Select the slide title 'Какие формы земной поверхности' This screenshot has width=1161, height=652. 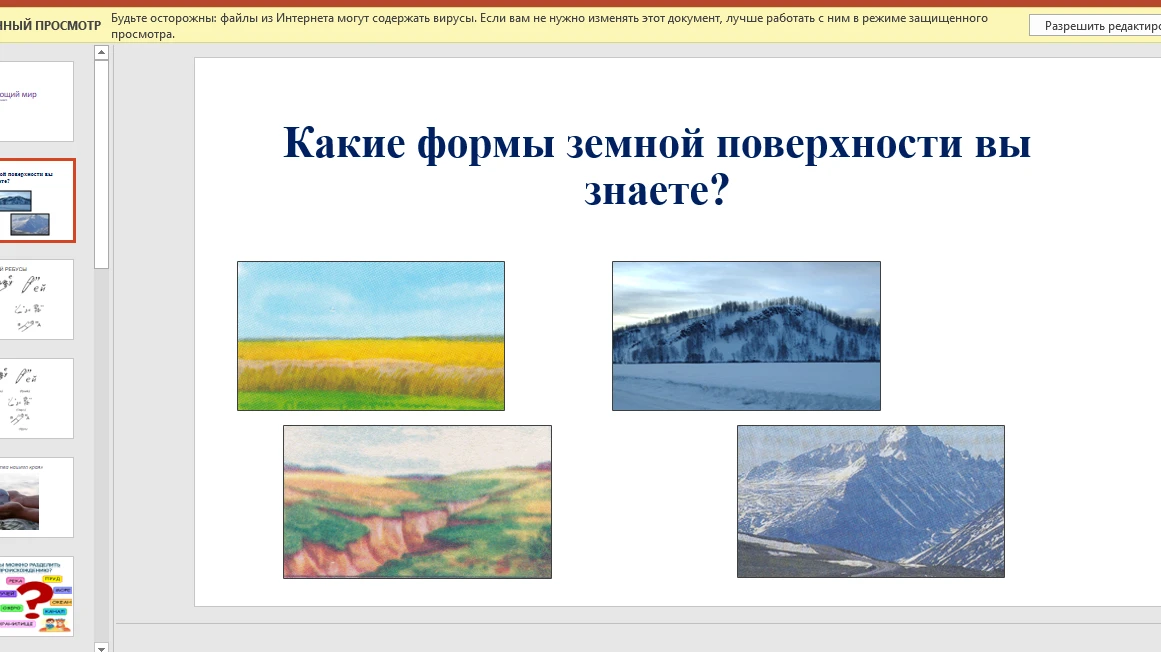point(657,166)
